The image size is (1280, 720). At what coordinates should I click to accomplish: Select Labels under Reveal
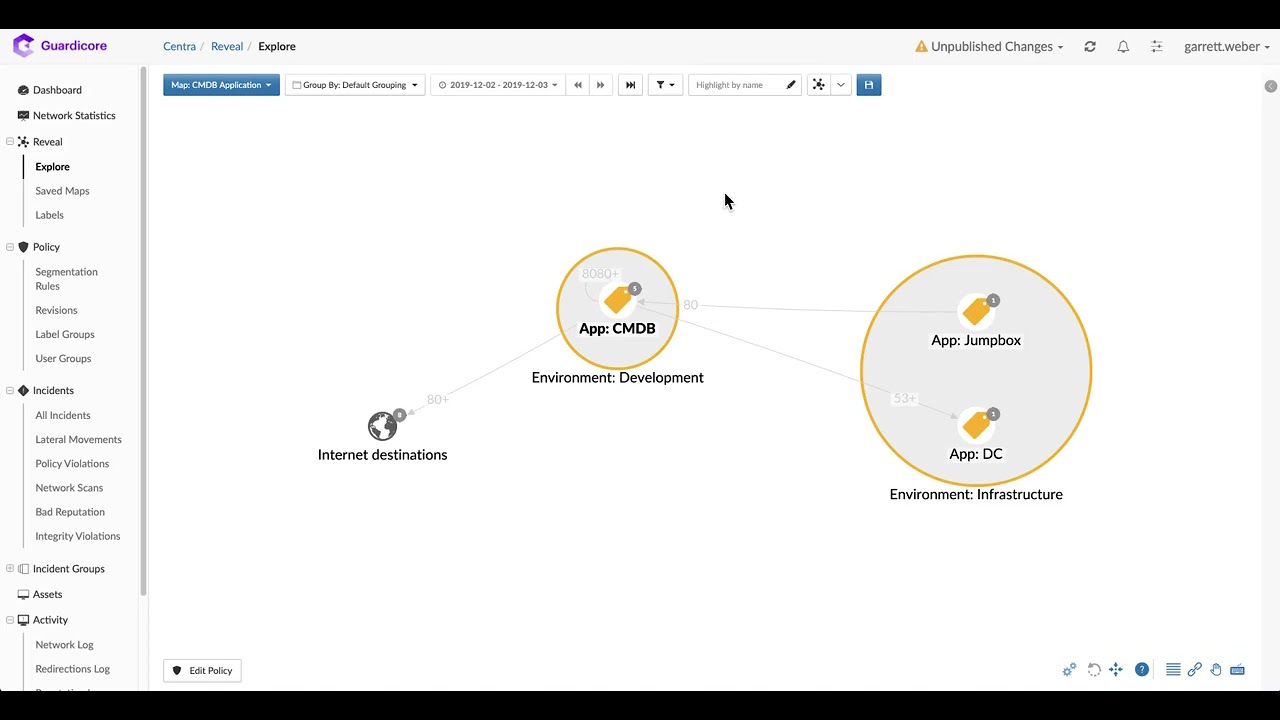[x=49, y=215]
